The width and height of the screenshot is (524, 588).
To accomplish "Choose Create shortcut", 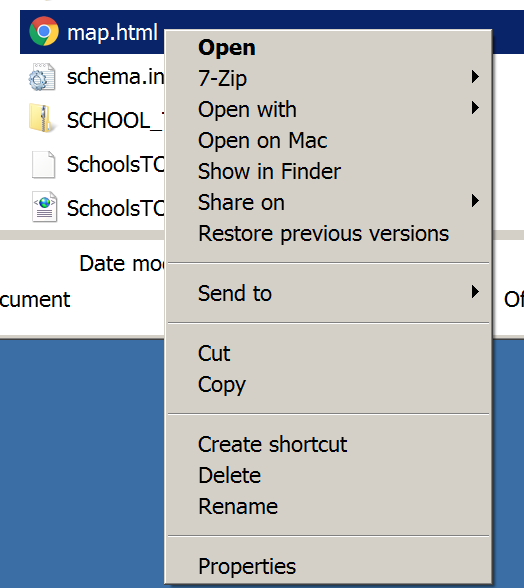I will tap(328, 444).
